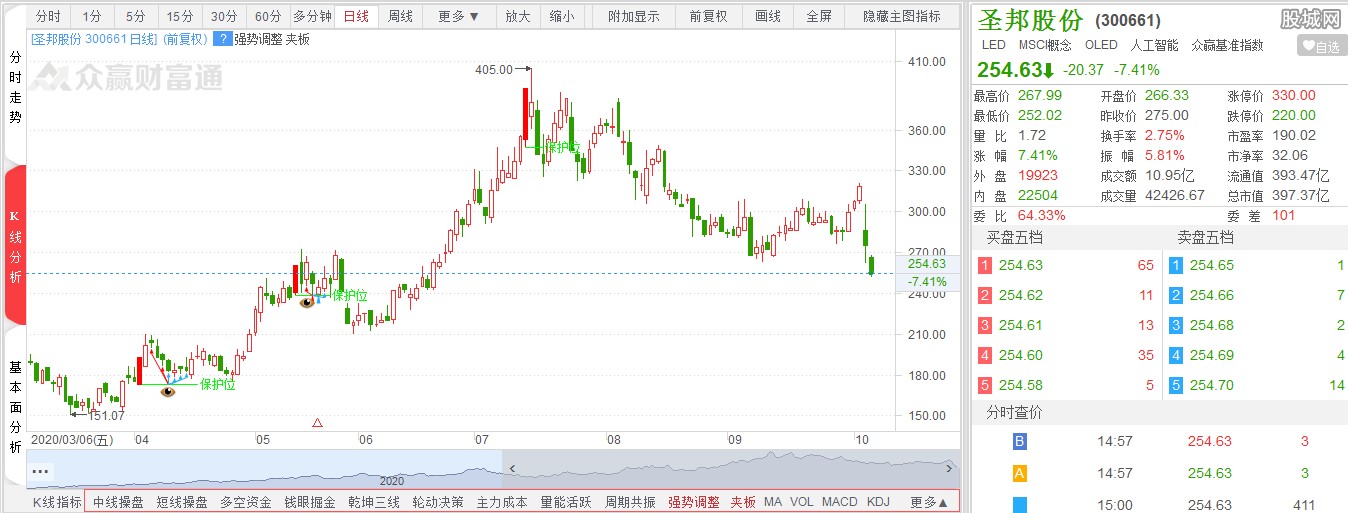Image resolution: width=1348 pixels, height=513 pixels.
Task: Switch to 周线 weekly chart
Action: (x=400, y=16)
